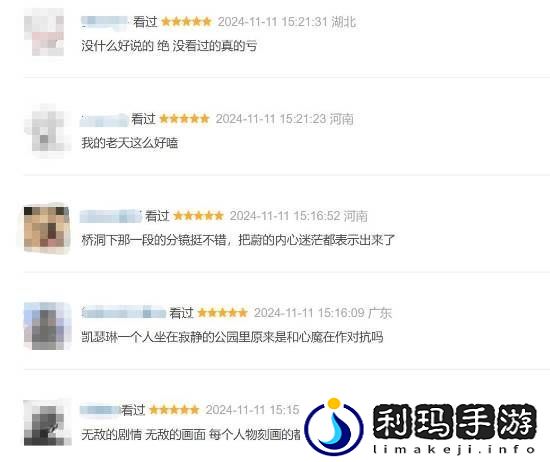This screenshot has width=550, height=462.
Task: Click the avatar of the 湖北 reviewer
Action: [44, 33]
